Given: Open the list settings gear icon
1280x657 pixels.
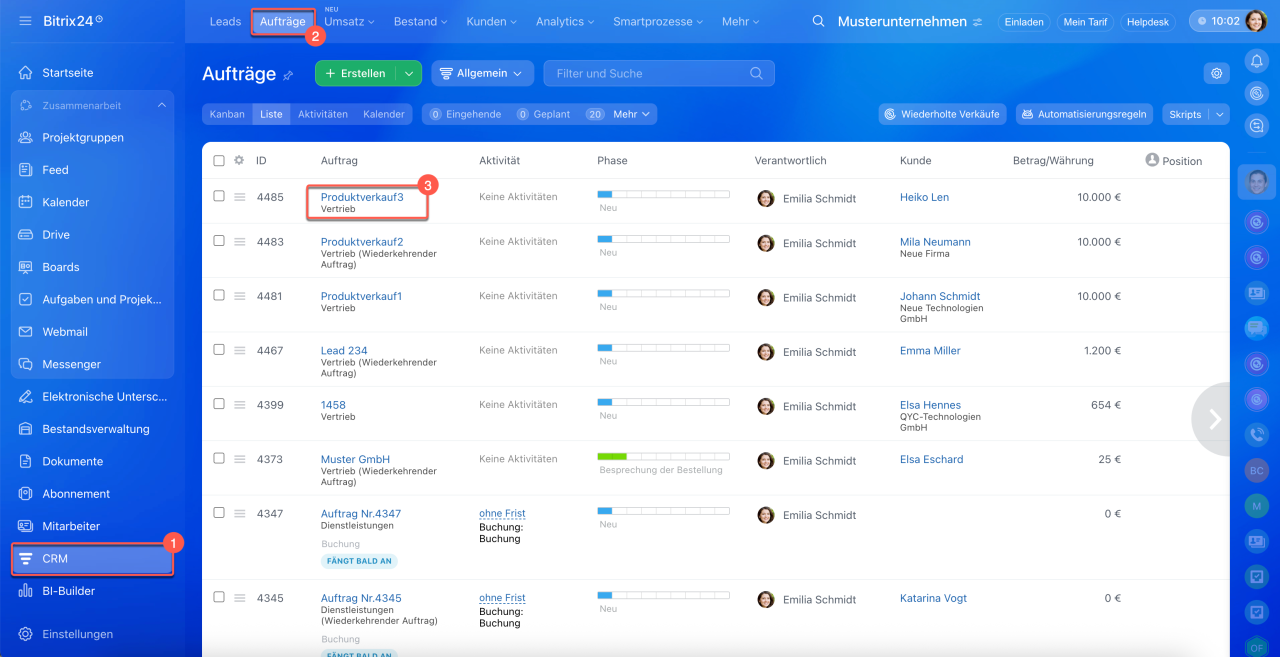Looking at the screenshot, I should pos(1216,73).
